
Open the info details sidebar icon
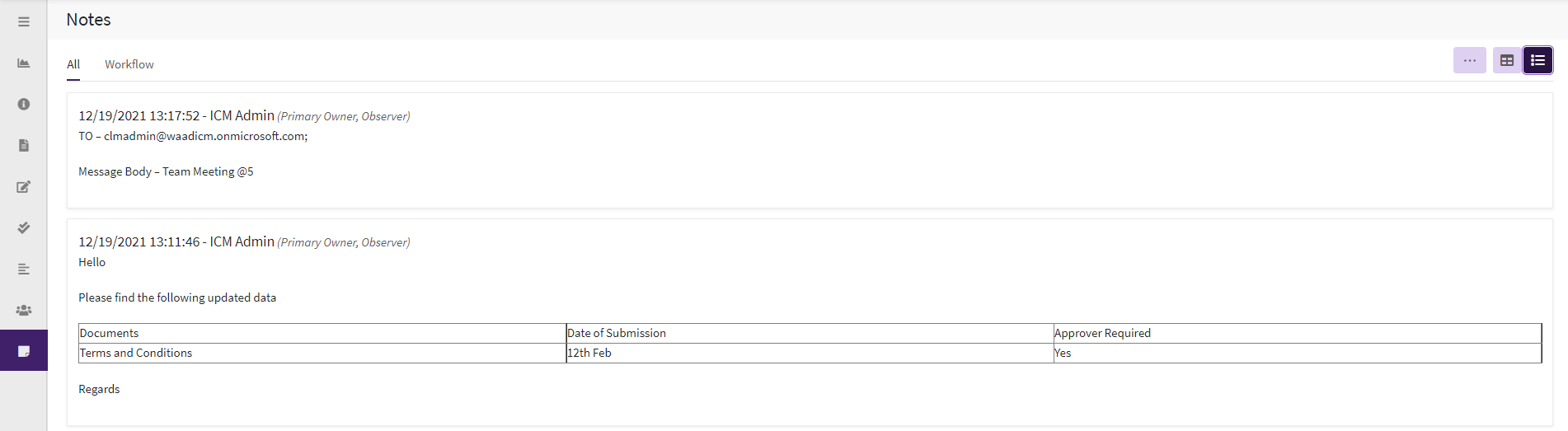pos(24,104)
